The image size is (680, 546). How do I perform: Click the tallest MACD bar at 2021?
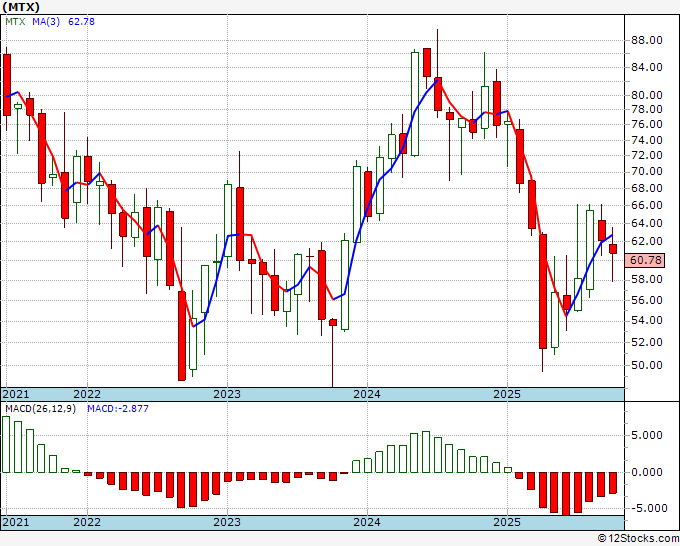tap(6, 445)
